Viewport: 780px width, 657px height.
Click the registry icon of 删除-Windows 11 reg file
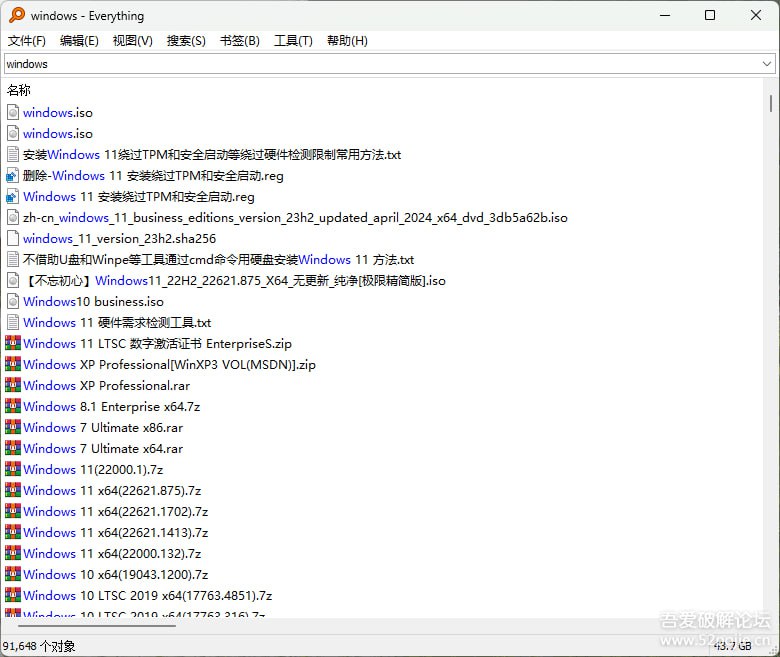(x=13, y=176)
